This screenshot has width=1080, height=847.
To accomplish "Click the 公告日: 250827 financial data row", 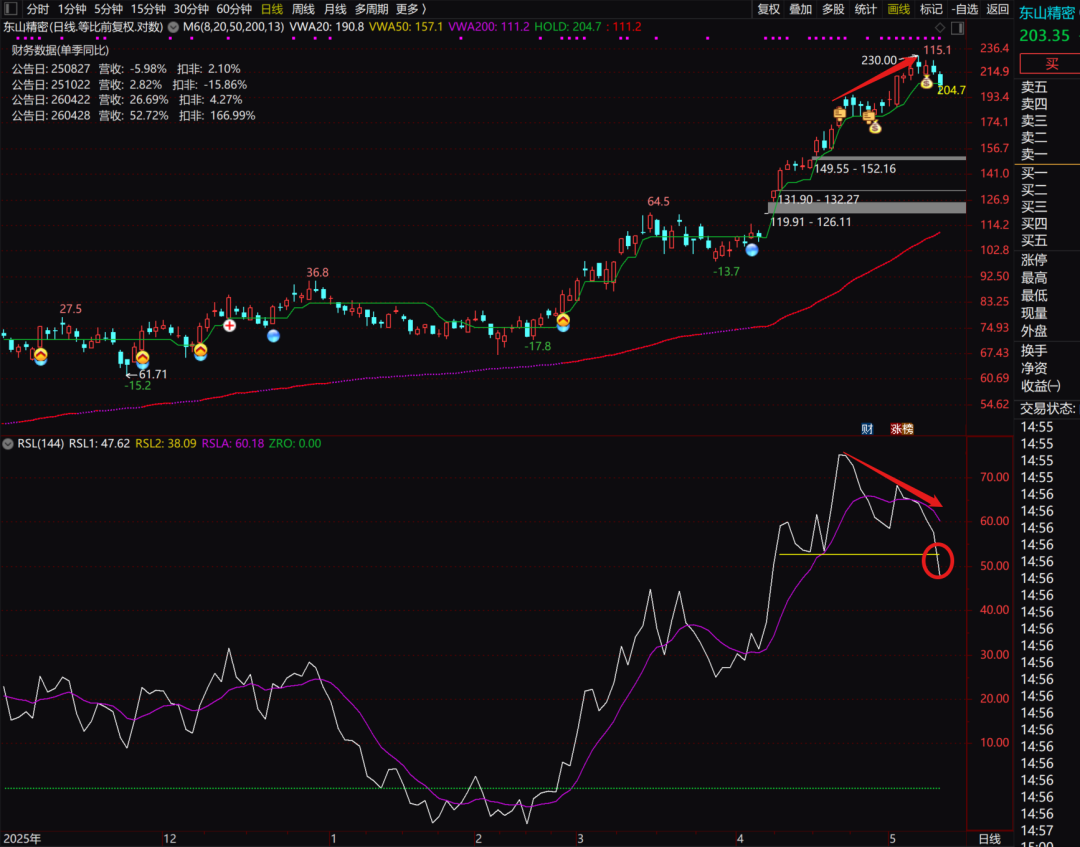I will point(126,69).
